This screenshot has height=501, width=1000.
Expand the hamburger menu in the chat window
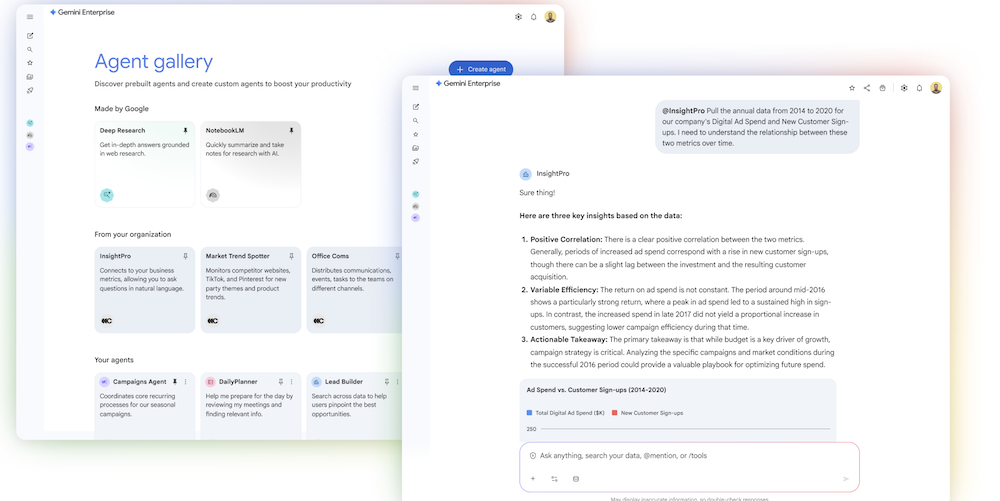pos(416,88)
